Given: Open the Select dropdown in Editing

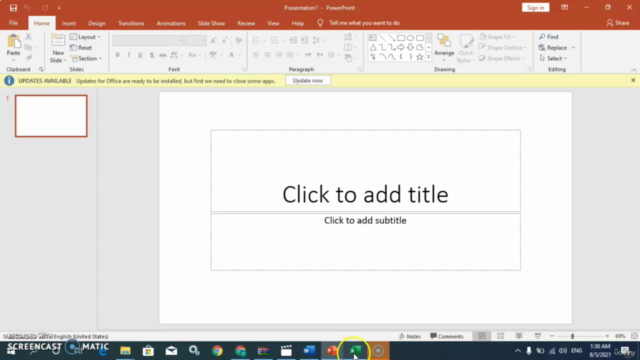Looking at the screenshot, I should pos(553,58).
